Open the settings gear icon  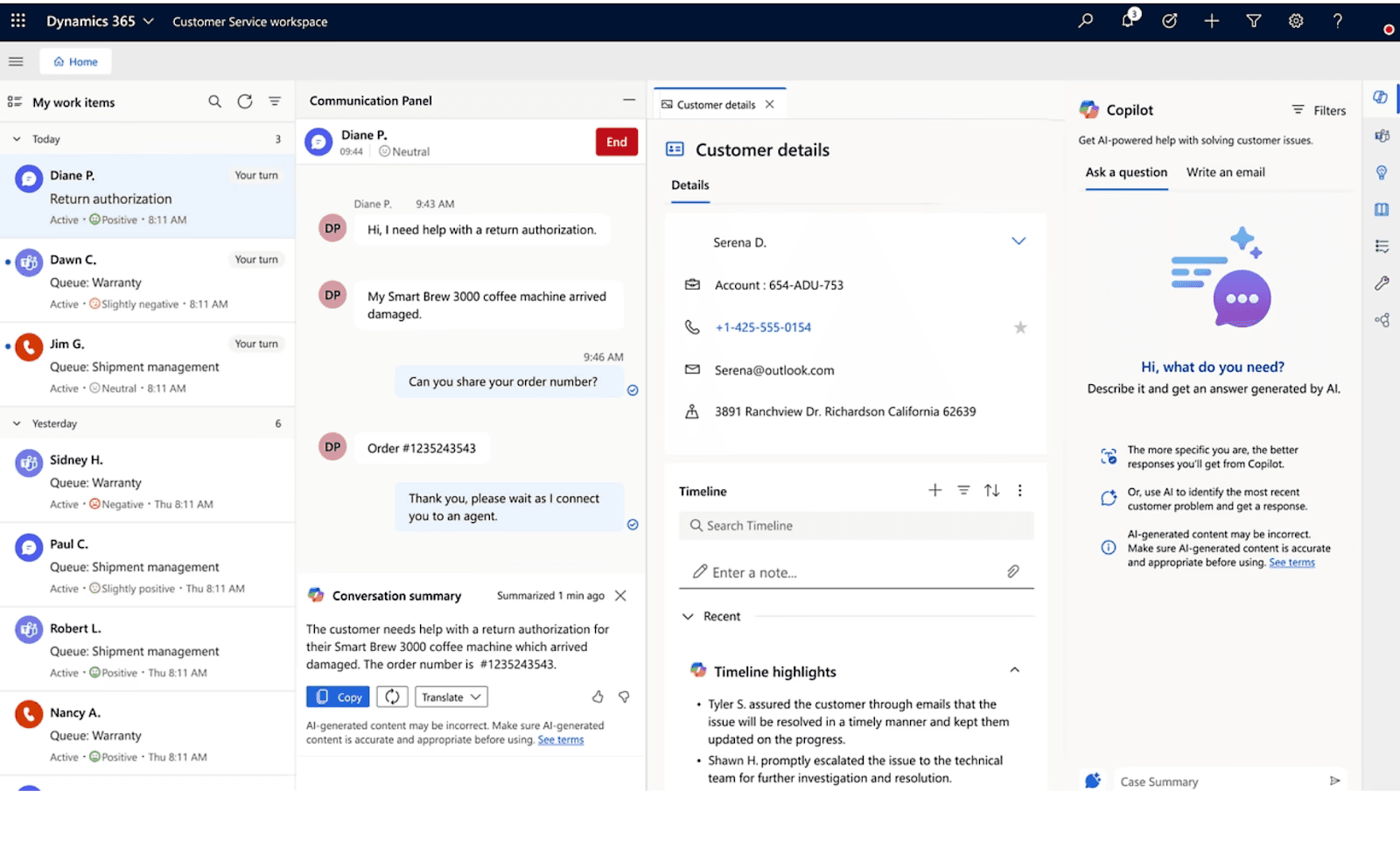(1296, 20)
